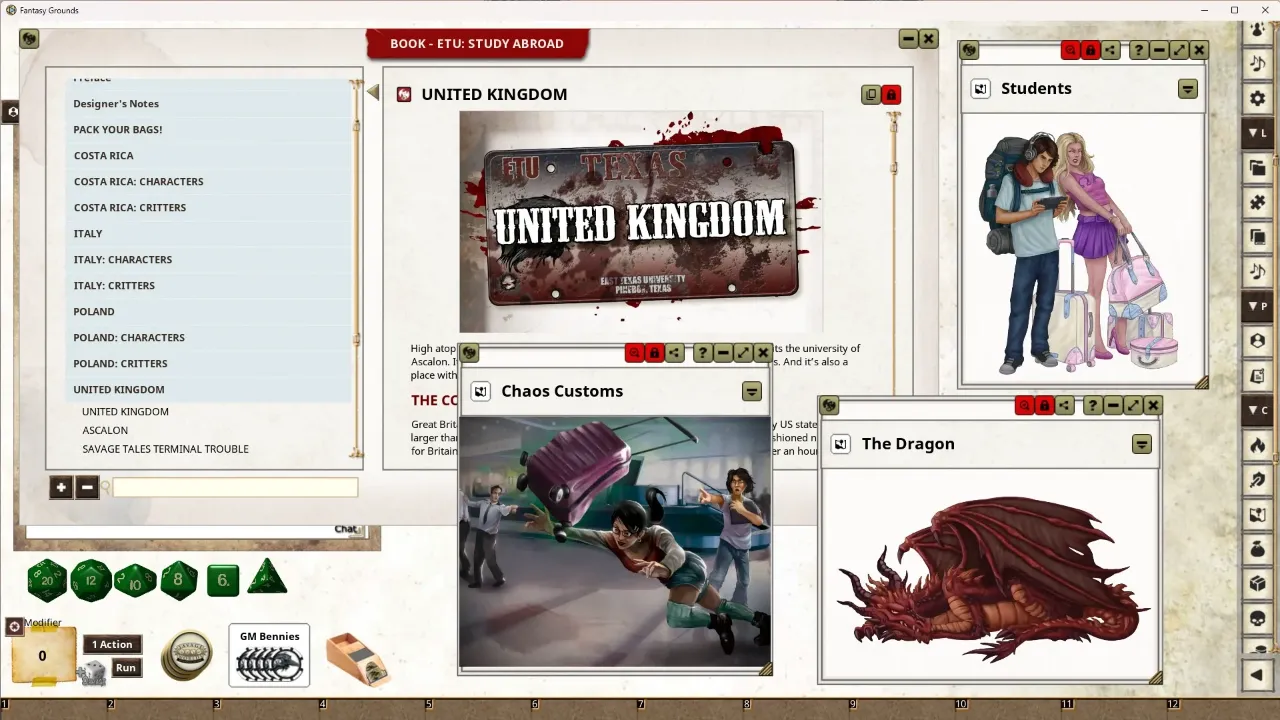Collapse the book index with the left triangle
Image resolution: width=1280 pixels, height=720 pixels.
coord(373,93)
